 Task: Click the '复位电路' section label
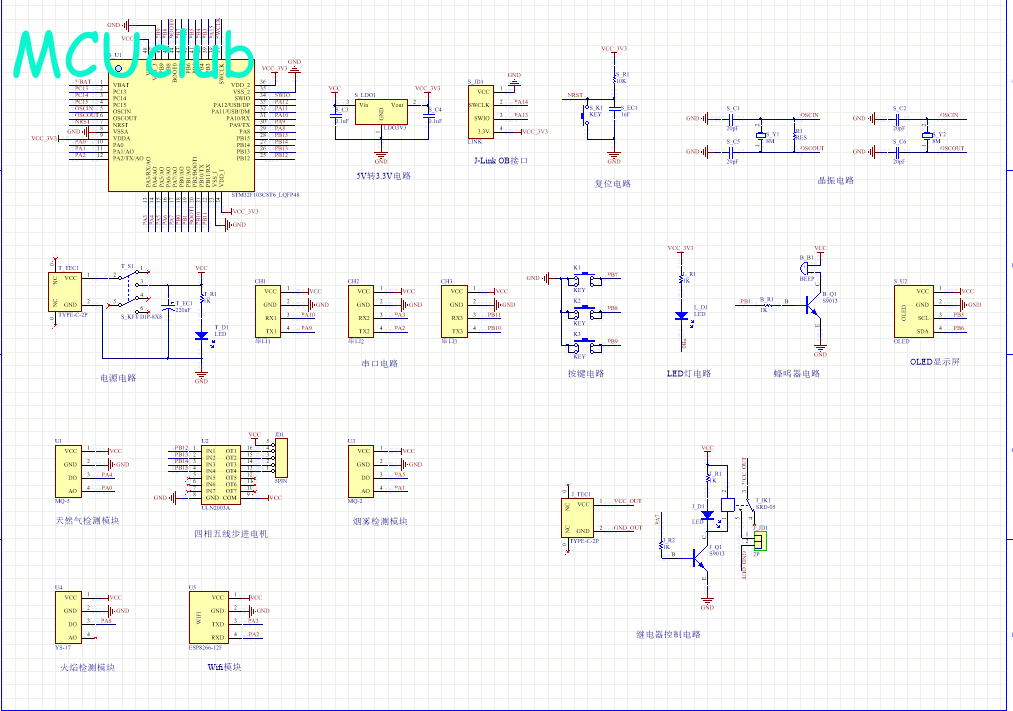612,184
